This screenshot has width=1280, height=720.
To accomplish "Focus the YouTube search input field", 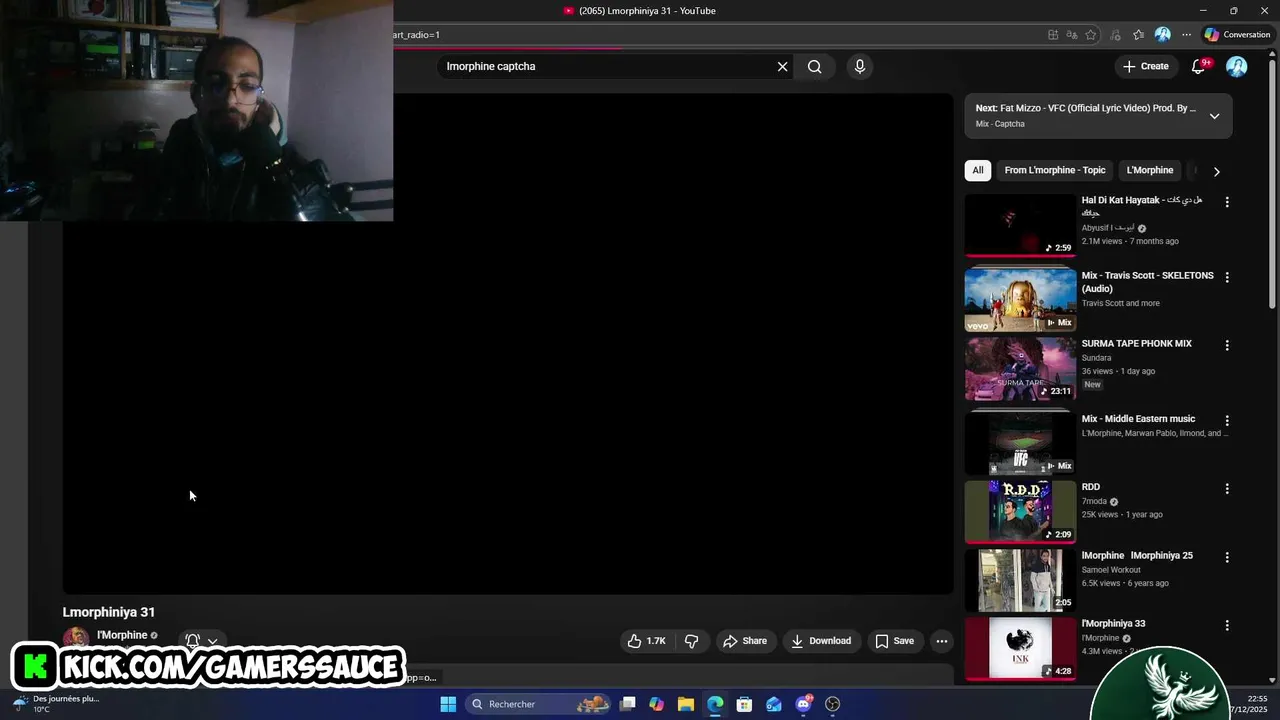I will click(x=605, y=66).
